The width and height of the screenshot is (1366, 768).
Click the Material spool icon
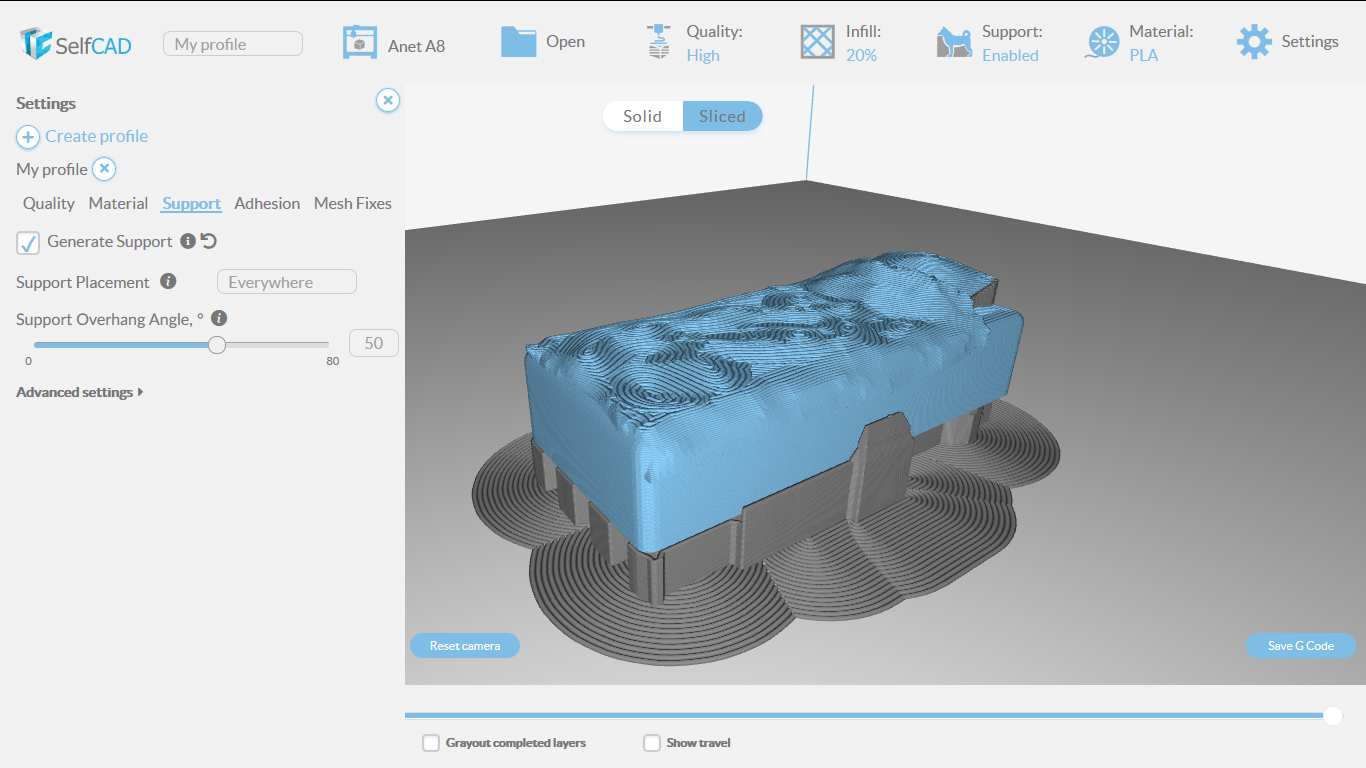[x=1102, y=42]
